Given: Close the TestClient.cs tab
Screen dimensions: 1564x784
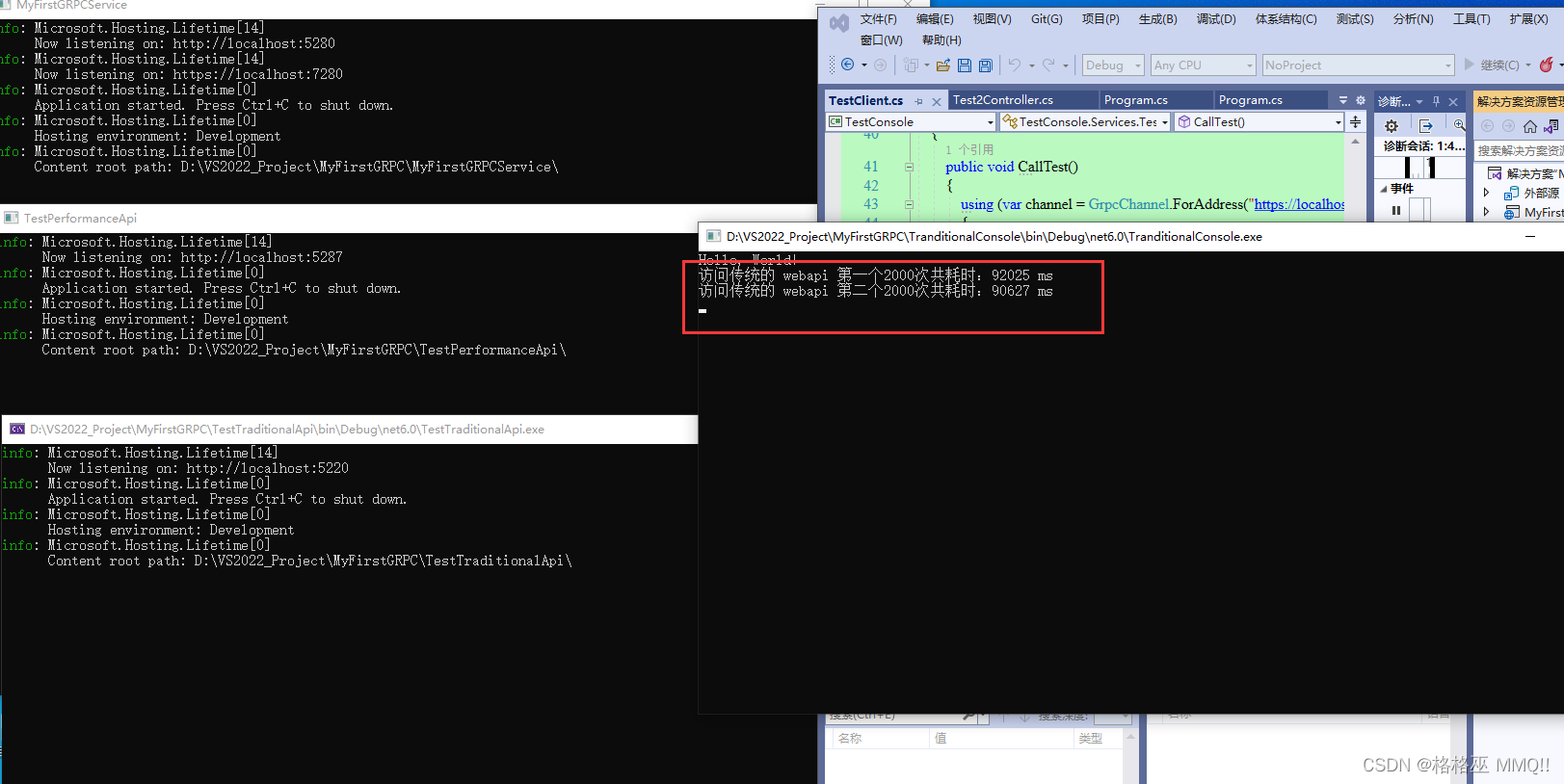Looking at the screenshot, I should (937, 101).
